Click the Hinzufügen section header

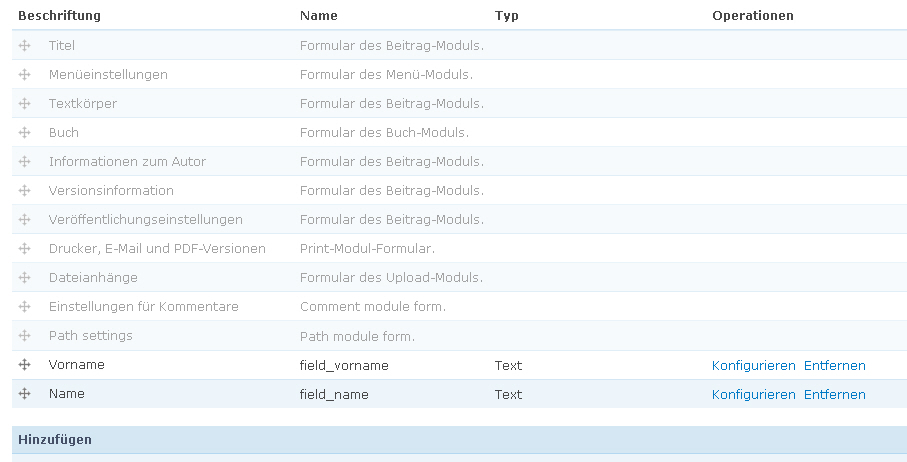click(55, 440)
